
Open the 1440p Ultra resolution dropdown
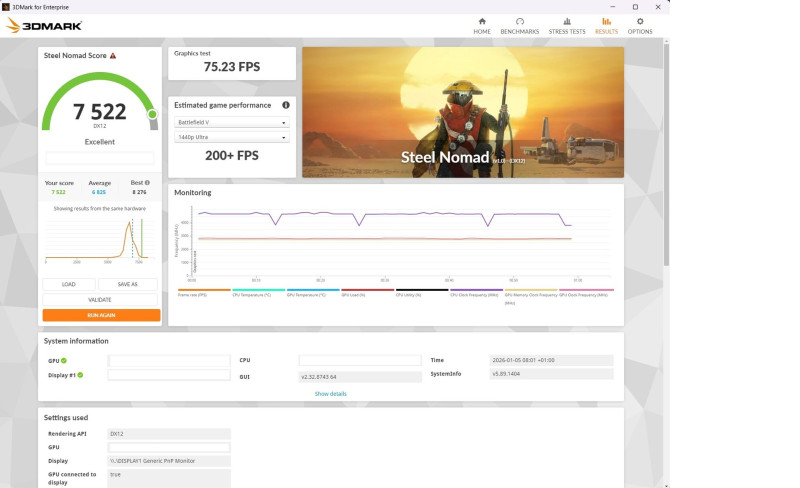click(x=232, y=137)
